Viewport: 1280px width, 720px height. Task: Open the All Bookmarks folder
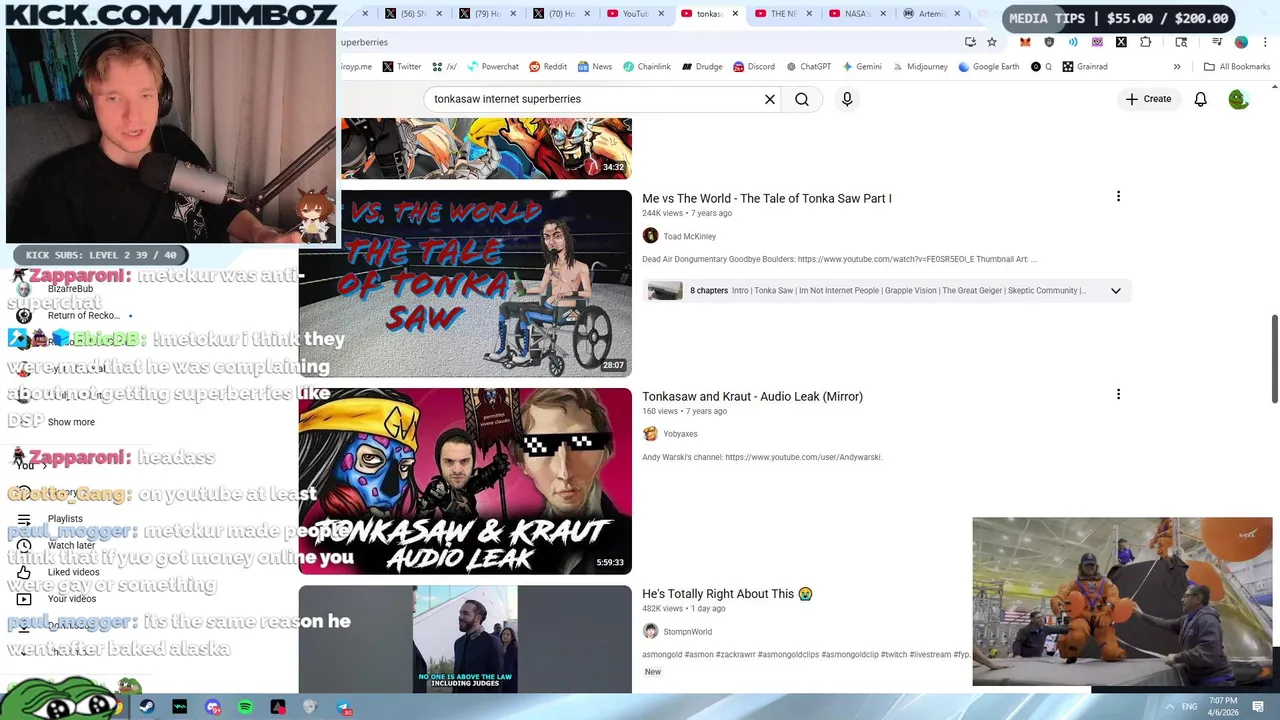click(x=1237, y=67)
